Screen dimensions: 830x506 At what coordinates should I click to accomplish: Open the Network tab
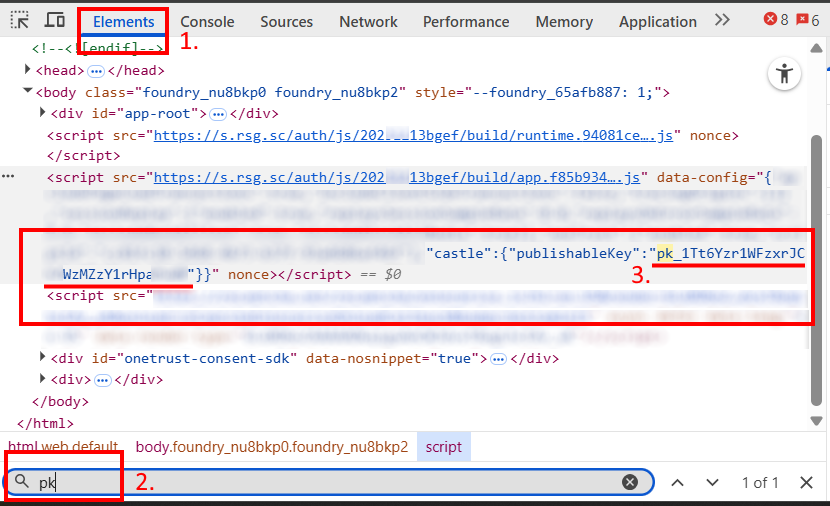(x=368, y=21)
